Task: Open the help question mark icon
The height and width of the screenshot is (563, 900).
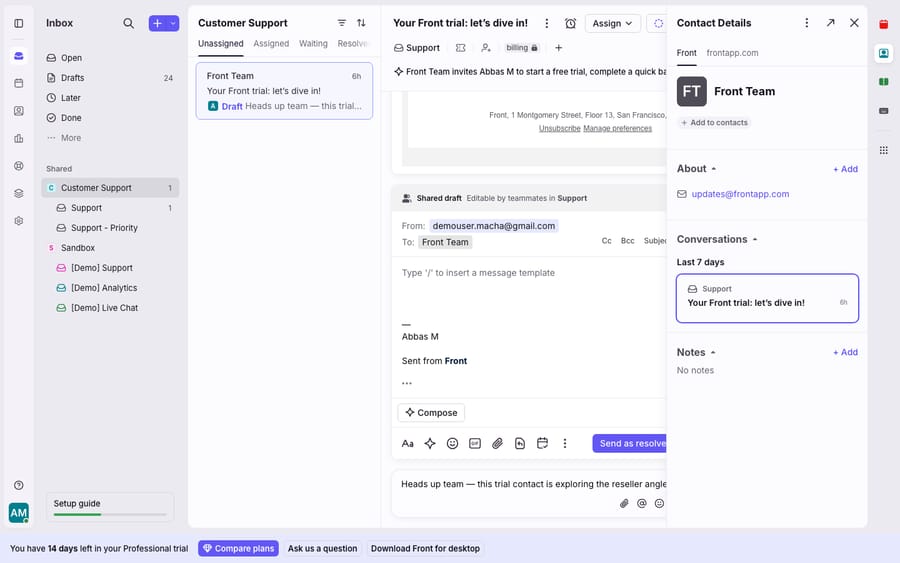Action: (19, 486)
